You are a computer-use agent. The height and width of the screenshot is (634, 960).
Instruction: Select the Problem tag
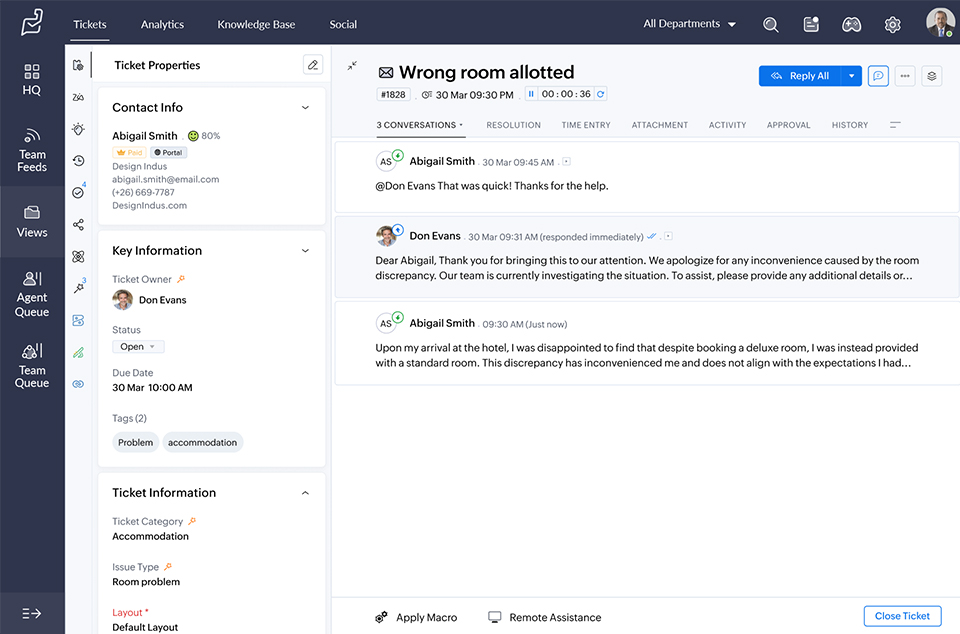135,442
